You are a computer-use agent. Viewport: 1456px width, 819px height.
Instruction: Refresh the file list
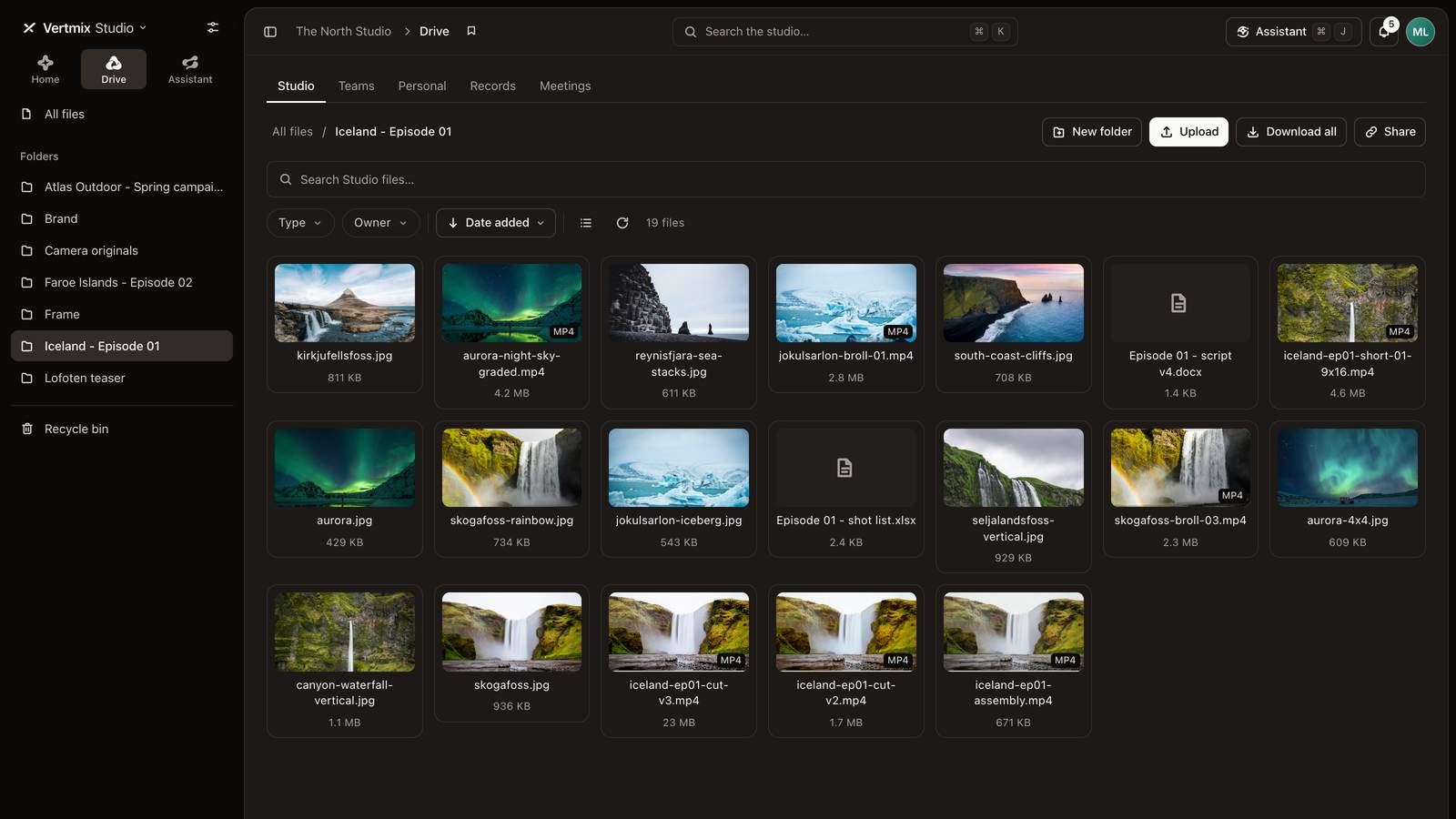click(622, 223)
